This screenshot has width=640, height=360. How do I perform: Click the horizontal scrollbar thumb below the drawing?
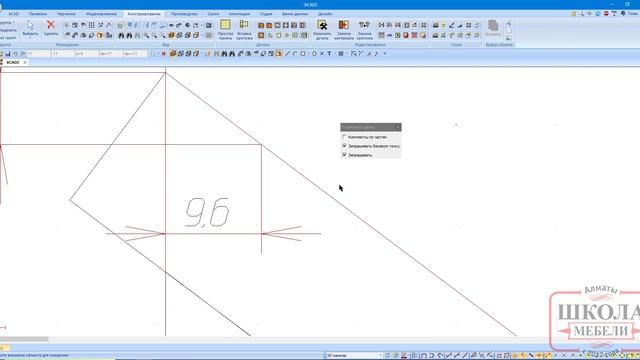point(24,339)
